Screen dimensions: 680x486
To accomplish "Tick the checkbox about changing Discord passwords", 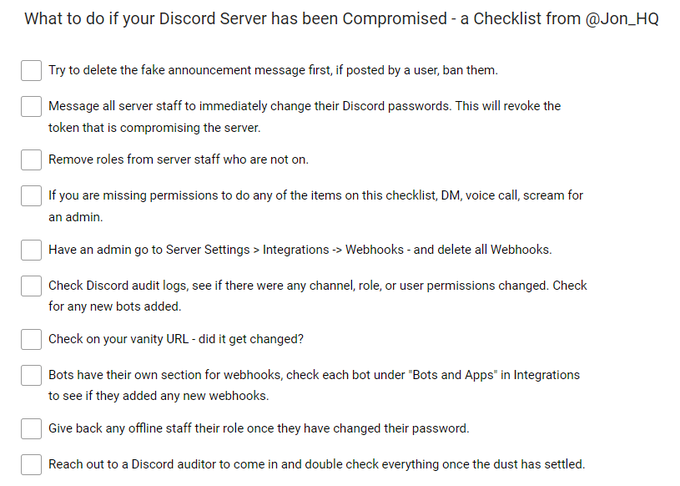I will point(31,106).
